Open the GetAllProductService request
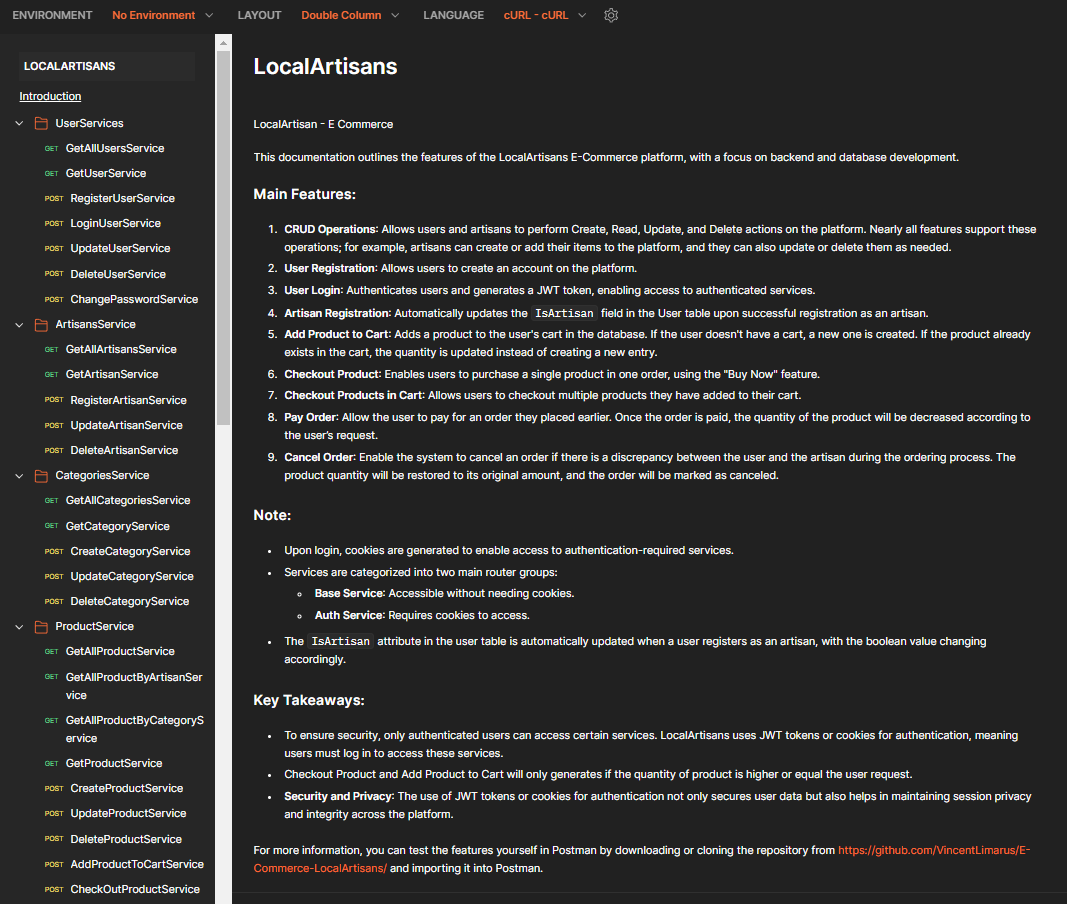The height and width of the screenshot is (904, 1067). 120,651
